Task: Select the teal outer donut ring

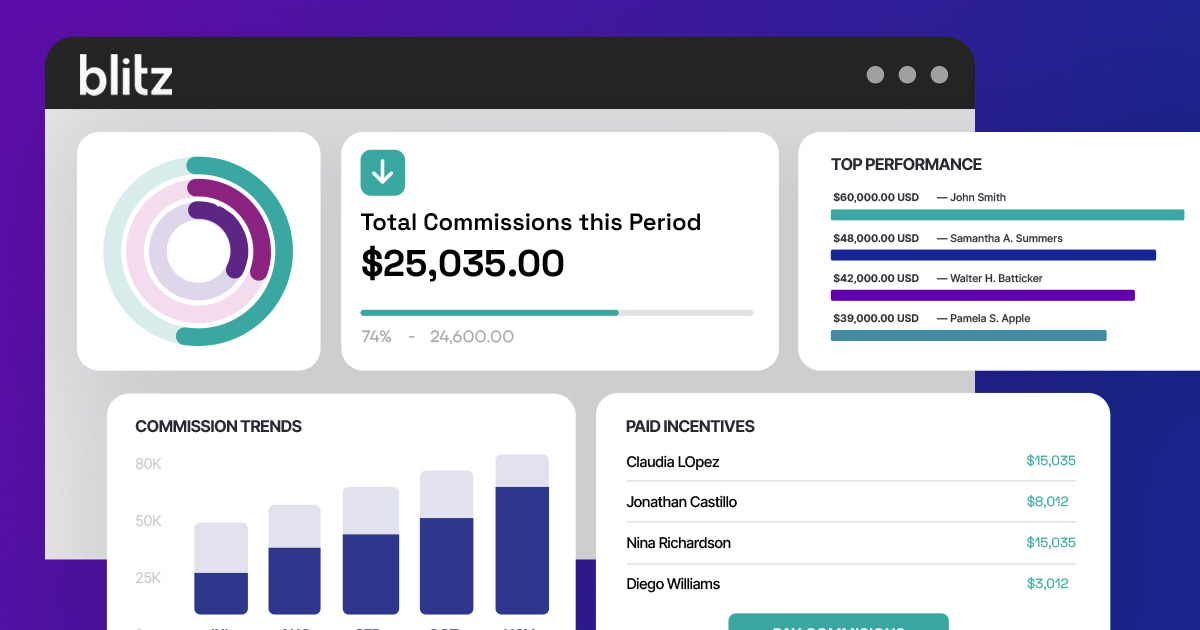Action: click(283, 250)
